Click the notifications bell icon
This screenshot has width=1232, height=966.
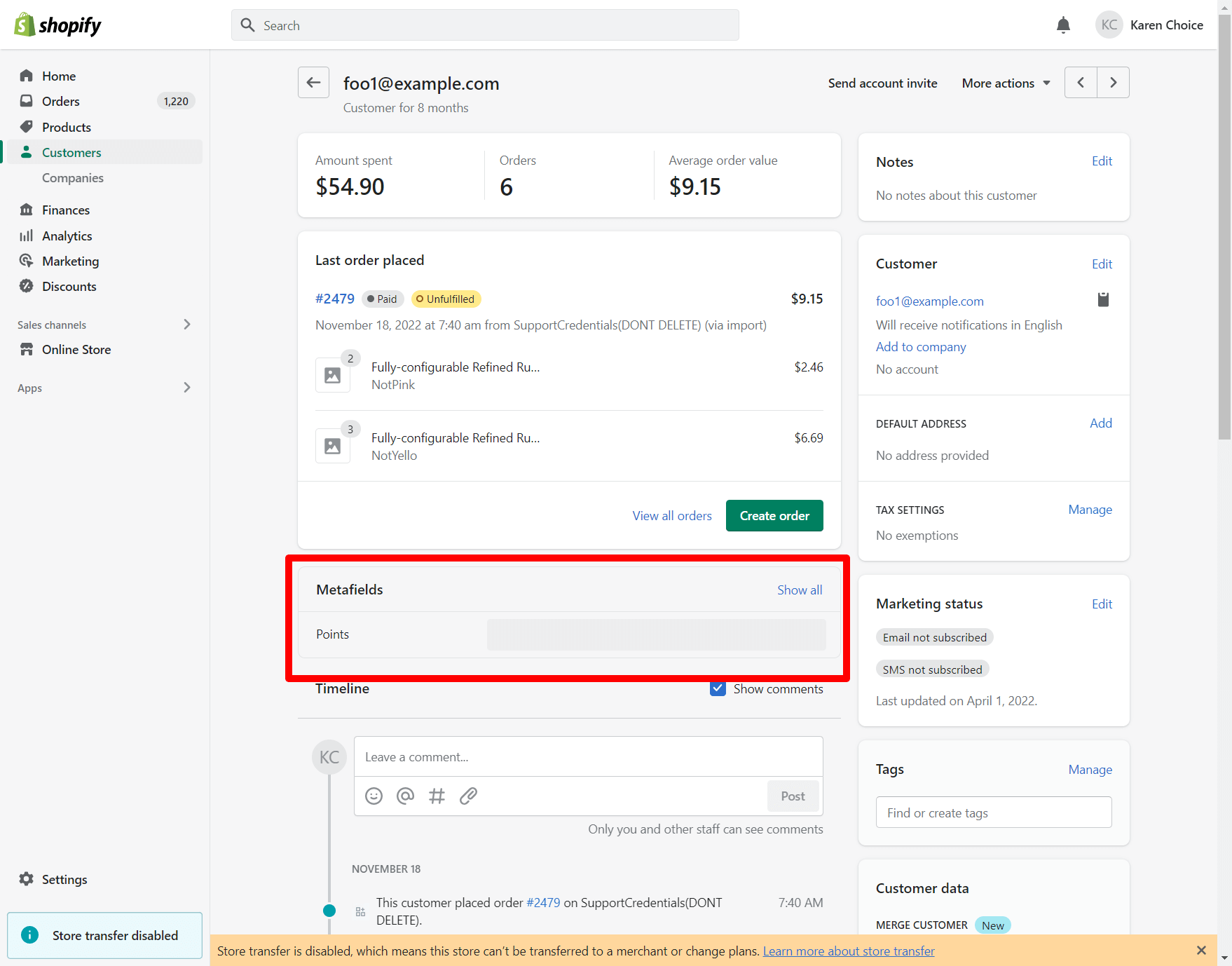pyautogui.click(x=1063, y=25)
